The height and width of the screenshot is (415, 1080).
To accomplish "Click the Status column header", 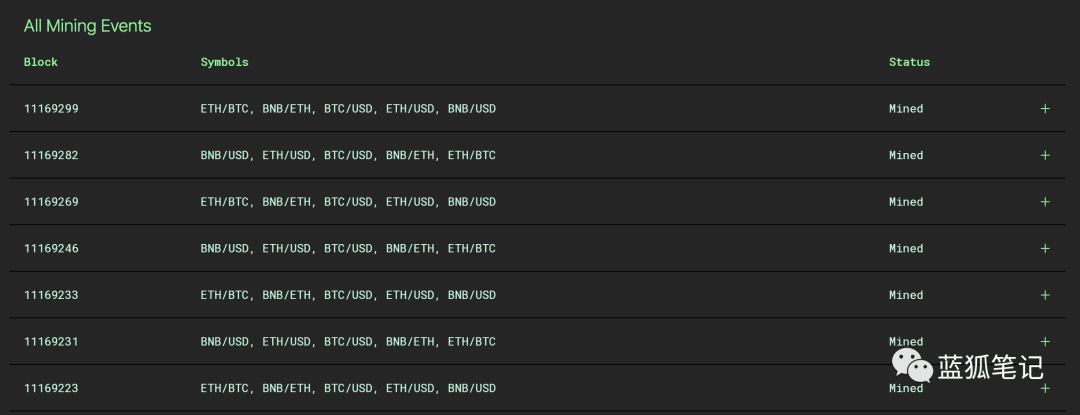I will click(x=909, y=62).
